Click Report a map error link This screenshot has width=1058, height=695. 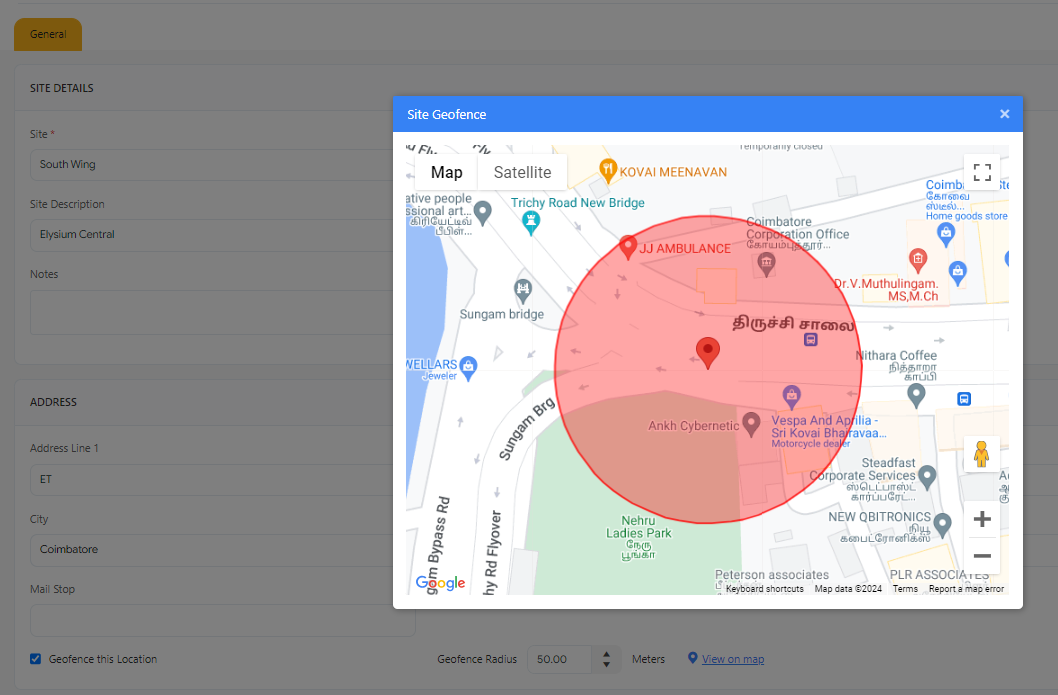click(x=965, y=589)
